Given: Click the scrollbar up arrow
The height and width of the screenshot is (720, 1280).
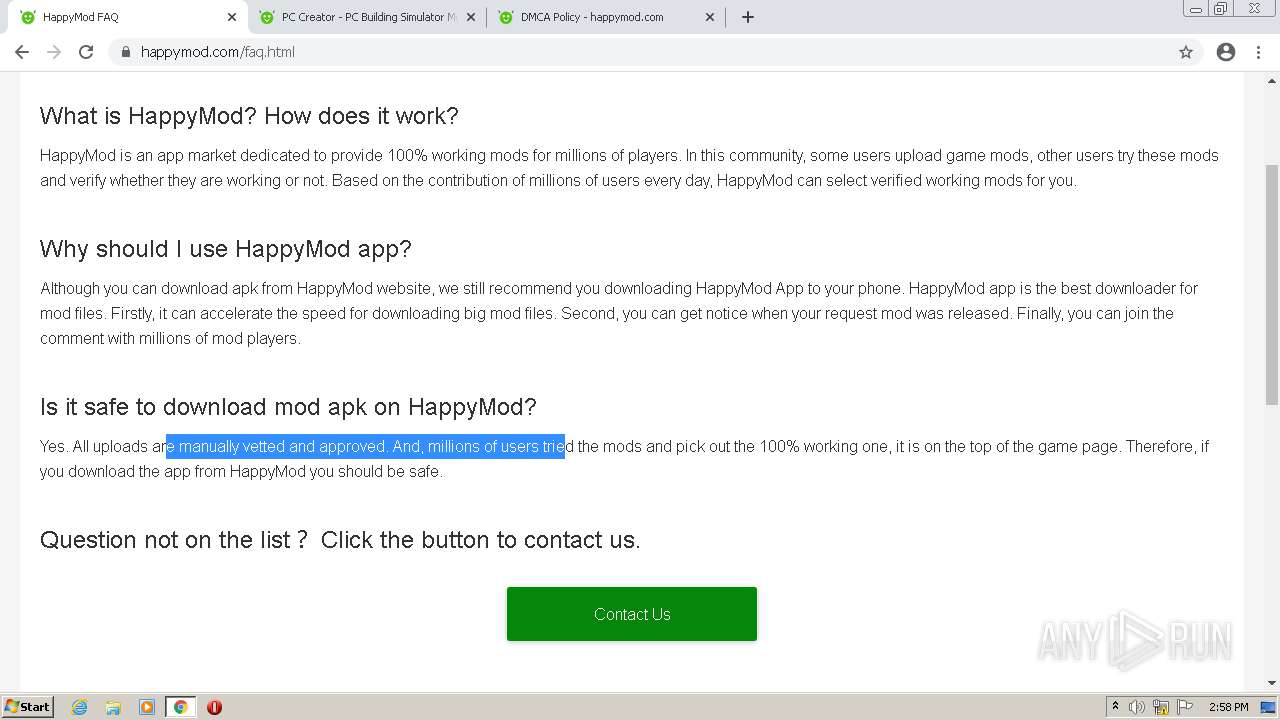Looking at the screenshot, I should point(1272,80).
